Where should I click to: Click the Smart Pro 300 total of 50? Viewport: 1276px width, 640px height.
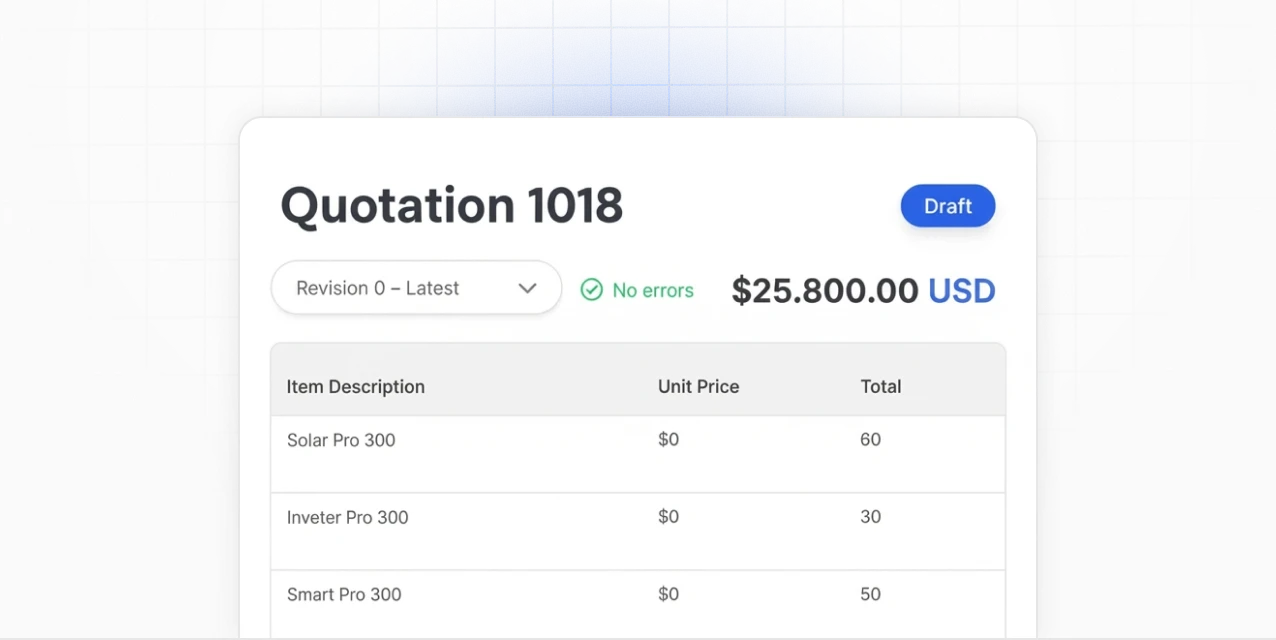pos(870,594)
